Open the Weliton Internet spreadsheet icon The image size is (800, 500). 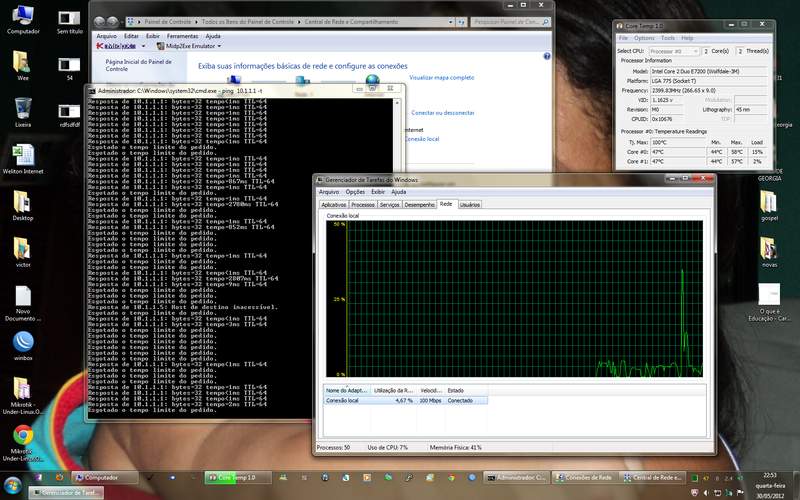[x=23, y=159]
